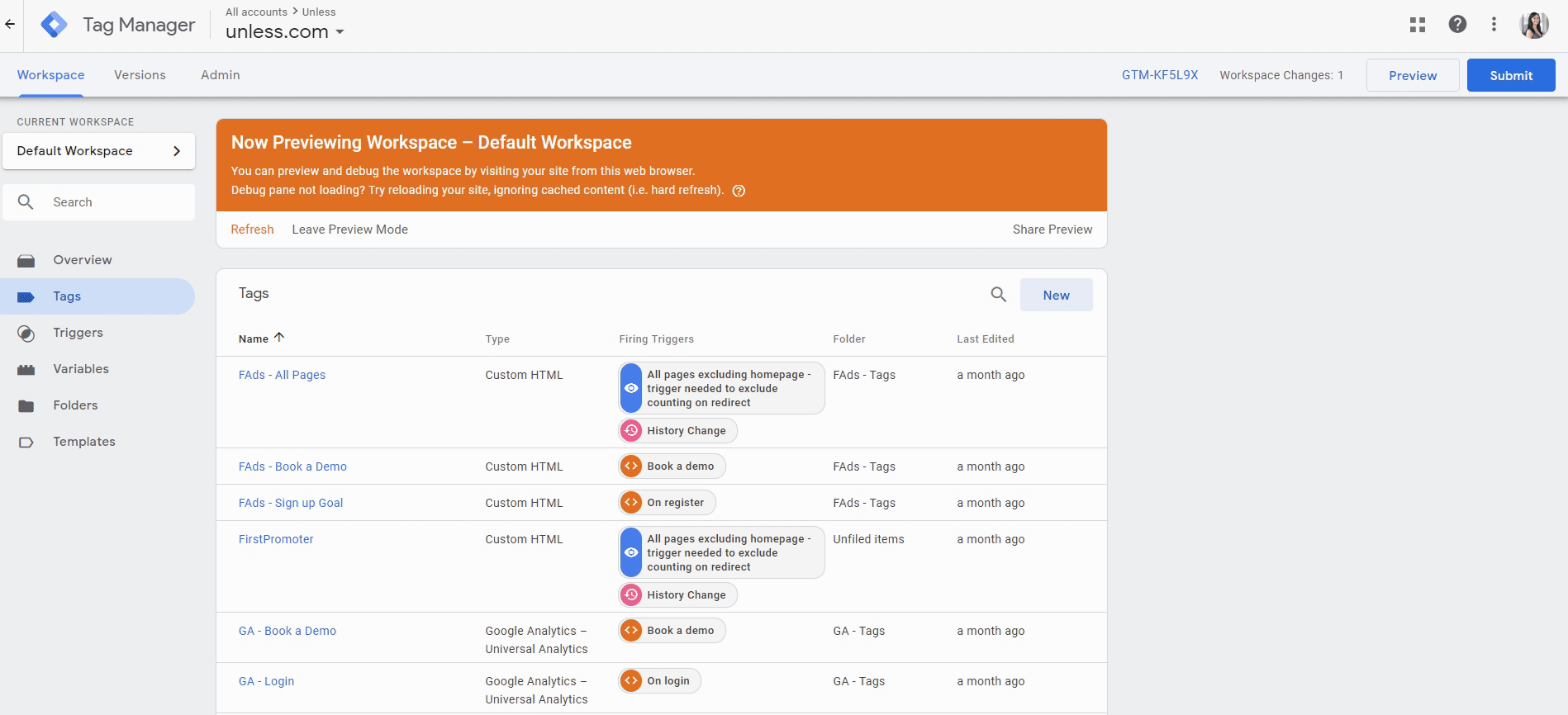Sort tags by Folder column header
This screenshot has height=715, width=1568.
(849, 339)
